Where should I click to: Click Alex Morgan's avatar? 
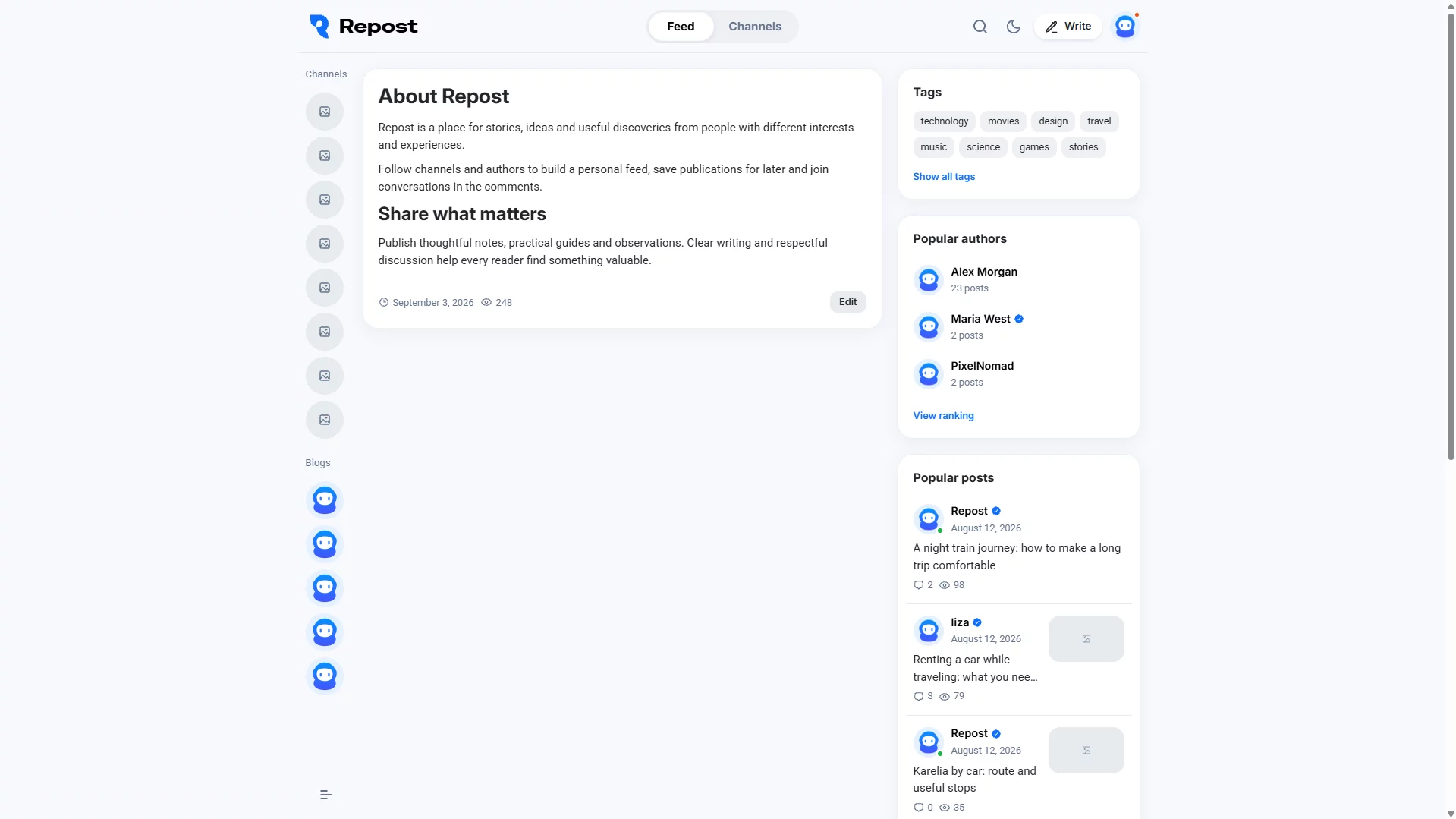click(928, 279)
